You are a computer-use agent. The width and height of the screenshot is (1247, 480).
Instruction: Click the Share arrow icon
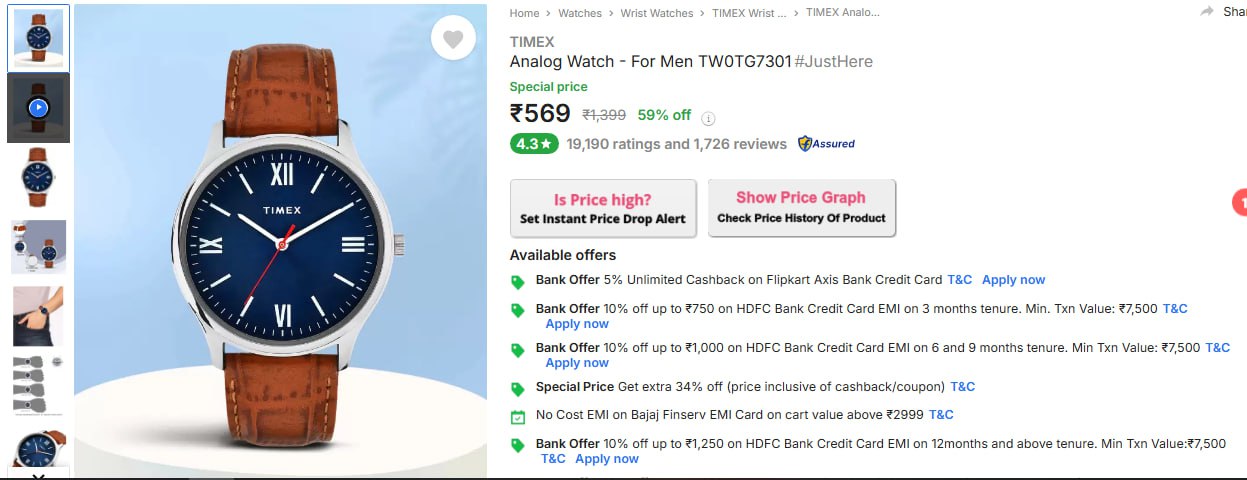click(1207, 12)
